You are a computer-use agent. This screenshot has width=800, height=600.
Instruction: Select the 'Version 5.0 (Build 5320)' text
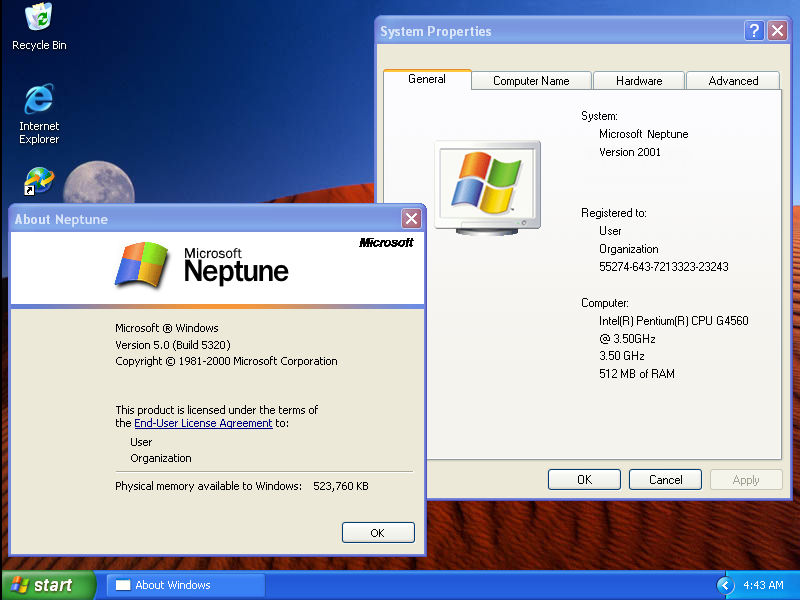173,345
